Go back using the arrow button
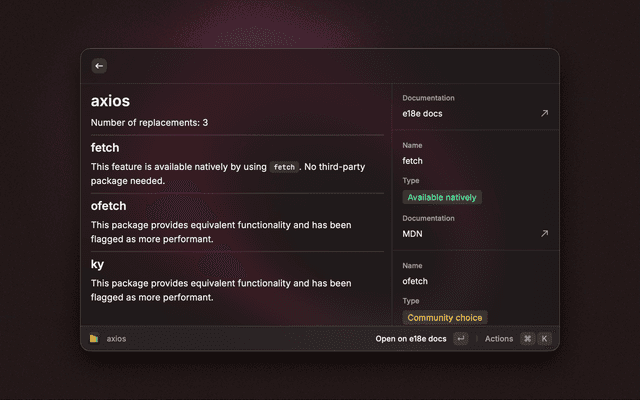 (x=99, y=66)
